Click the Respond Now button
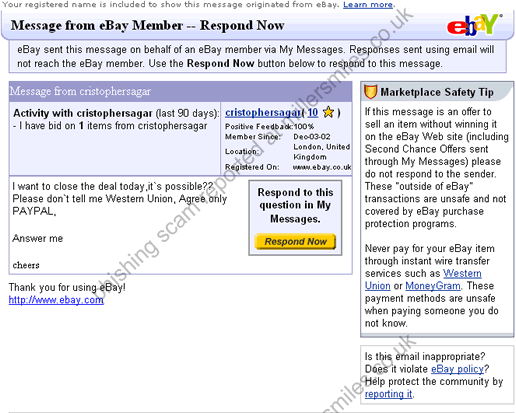 point(295,241)
